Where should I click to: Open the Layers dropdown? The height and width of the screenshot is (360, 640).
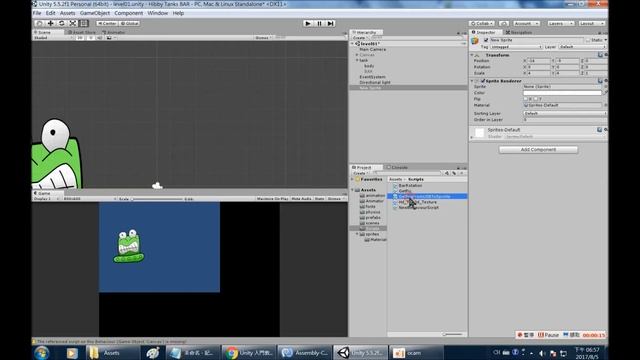pos(561,23)
